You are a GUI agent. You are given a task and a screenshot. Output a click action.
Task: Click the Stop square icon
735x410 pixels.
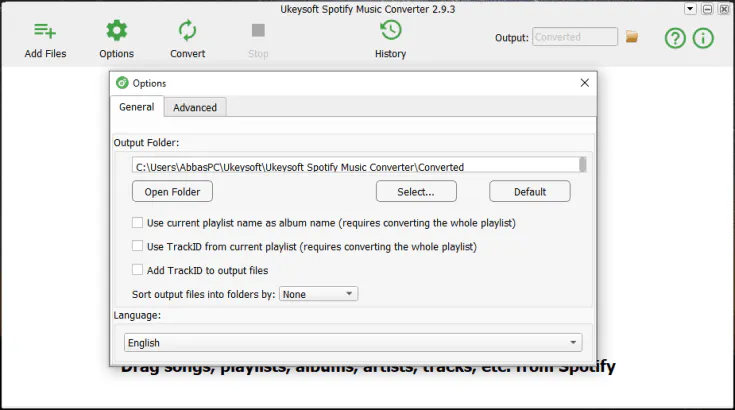click(x=258, y=30)
